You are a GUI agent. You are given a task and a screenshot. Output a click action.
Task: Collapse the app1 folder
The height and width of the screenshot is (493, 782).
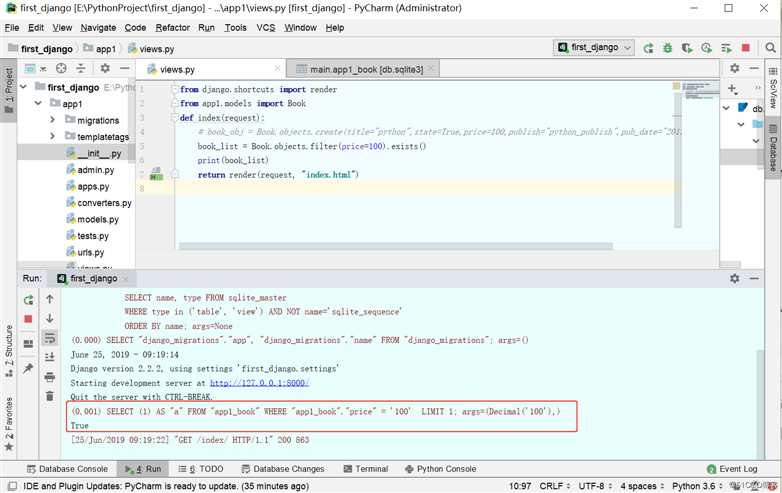[38, 104]
